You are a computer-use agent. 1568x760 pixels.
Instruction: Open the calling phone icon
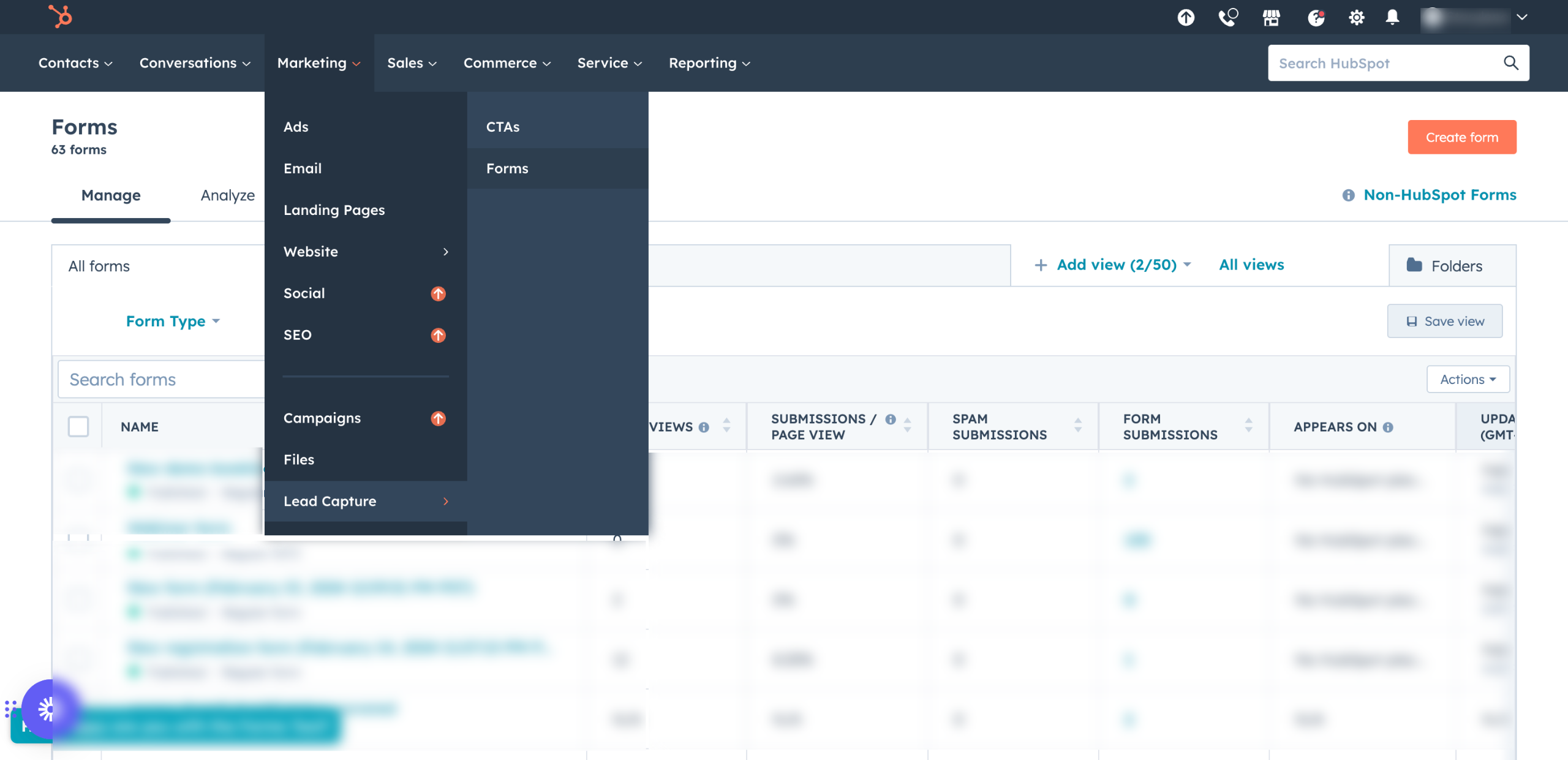pos(1227,17)
